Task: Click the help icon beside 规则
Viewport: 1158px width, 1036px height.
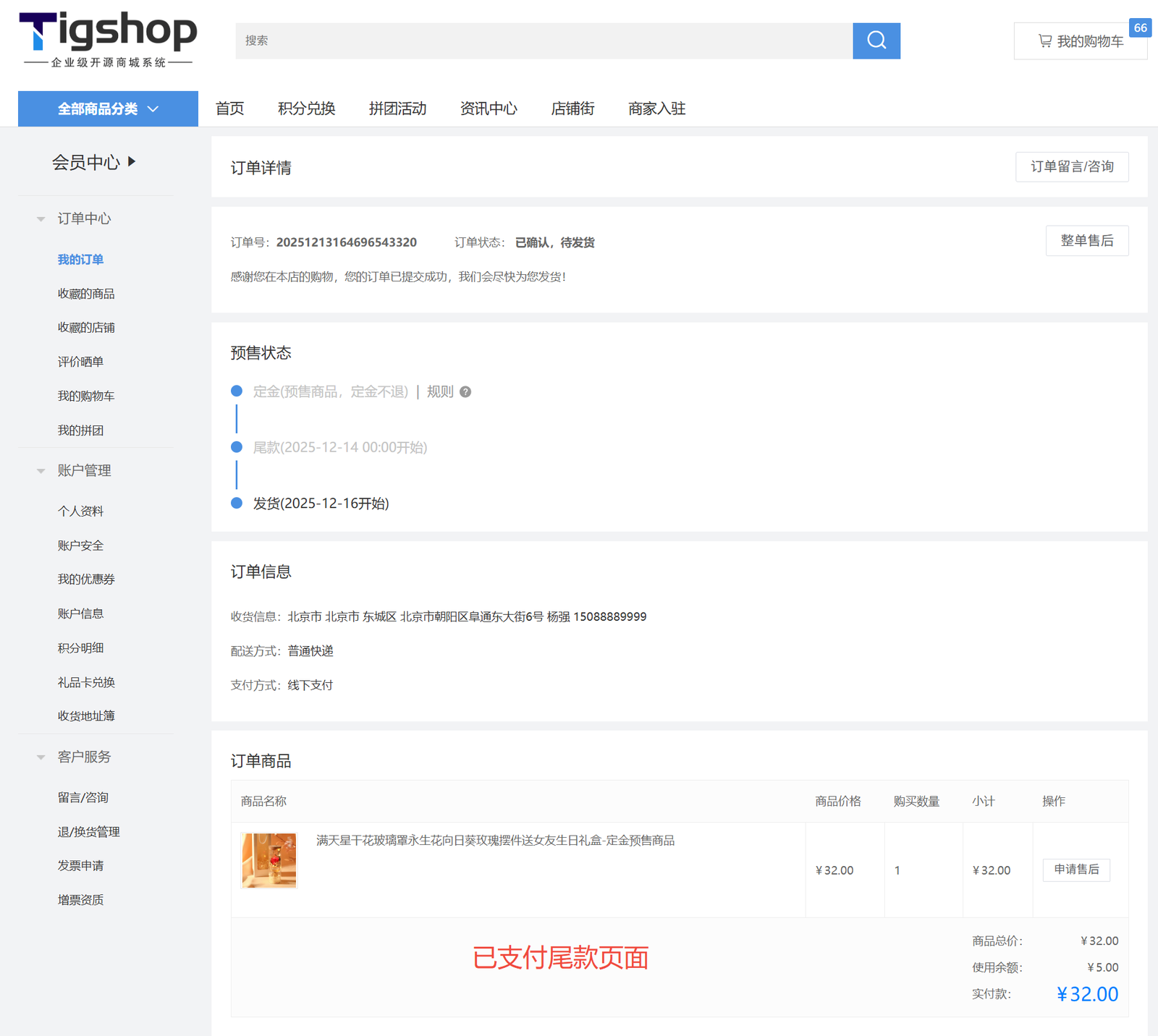Action: tap(465, 392)
